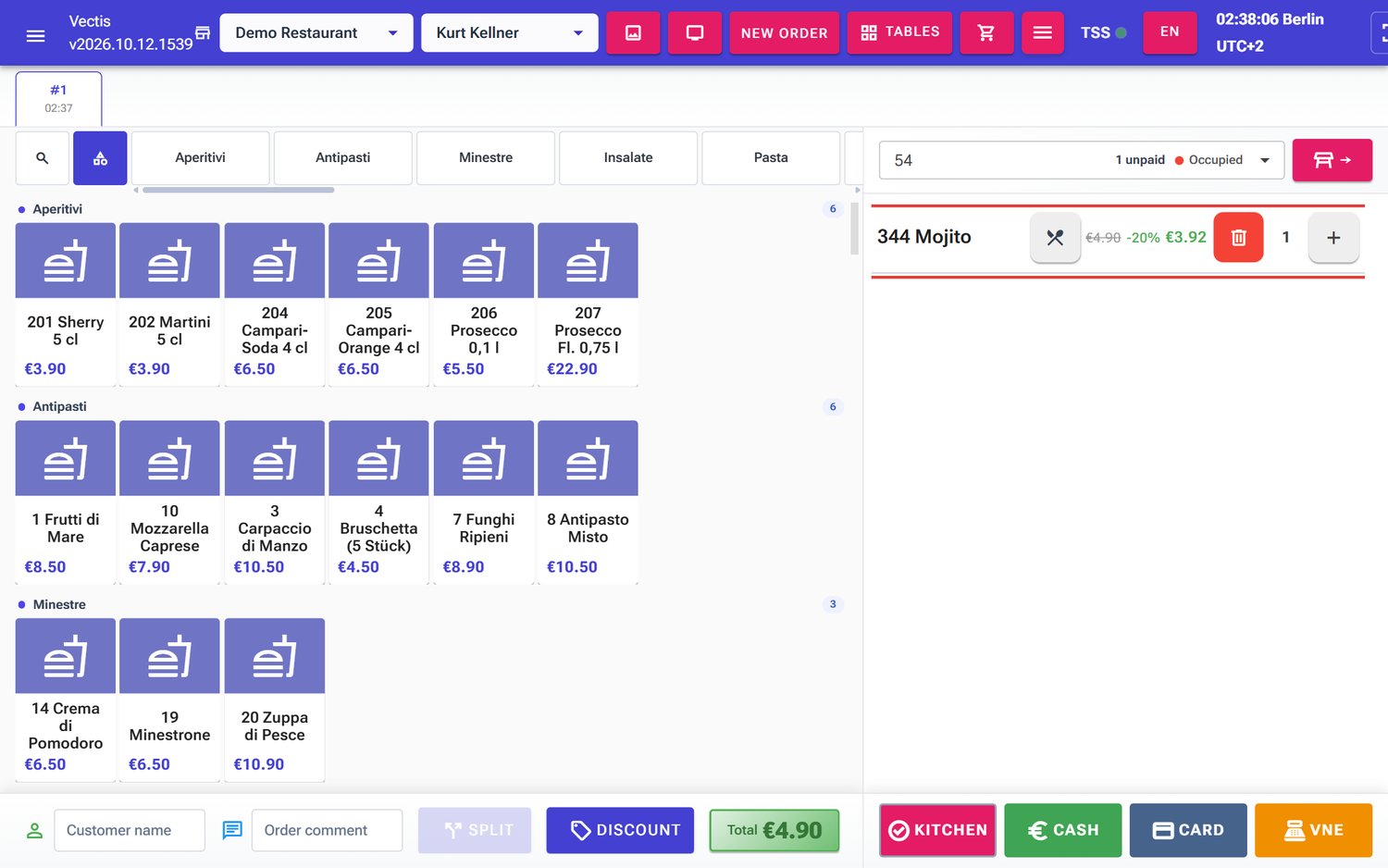This screenshot has height=868, width=1388.
Task: Open the customer display monitor icon
Action: 695,33
